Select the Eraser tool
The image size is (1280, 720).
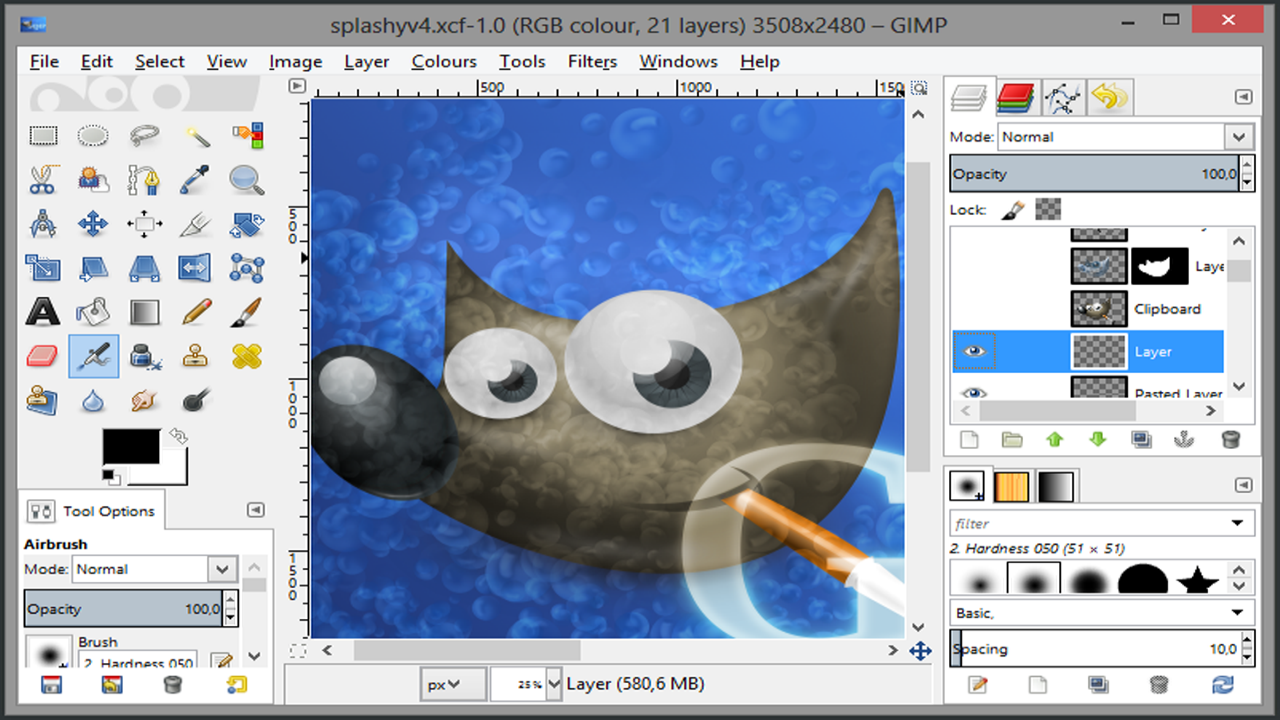[43, 355]
